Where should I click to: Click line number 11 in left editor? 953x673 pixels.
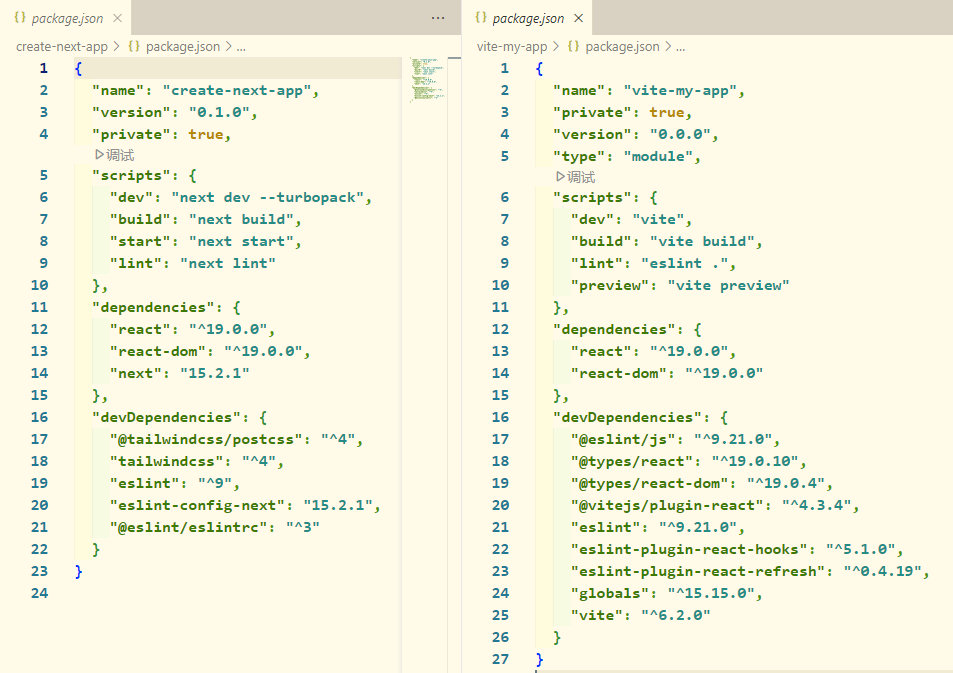[39, 307]
